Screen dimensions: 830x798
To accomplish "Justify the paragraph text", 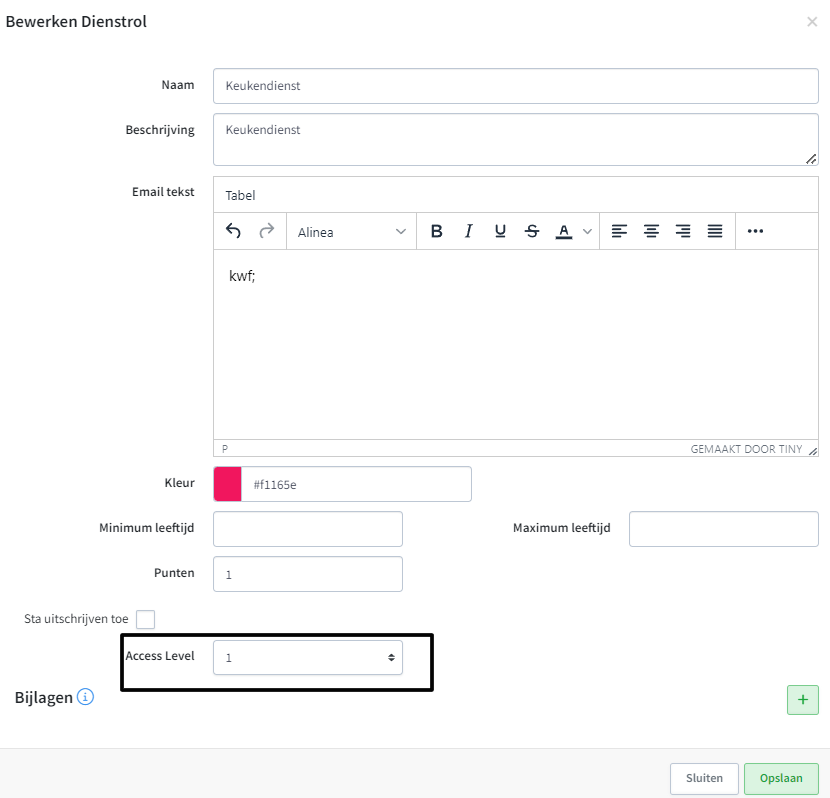I will [715, 231].
